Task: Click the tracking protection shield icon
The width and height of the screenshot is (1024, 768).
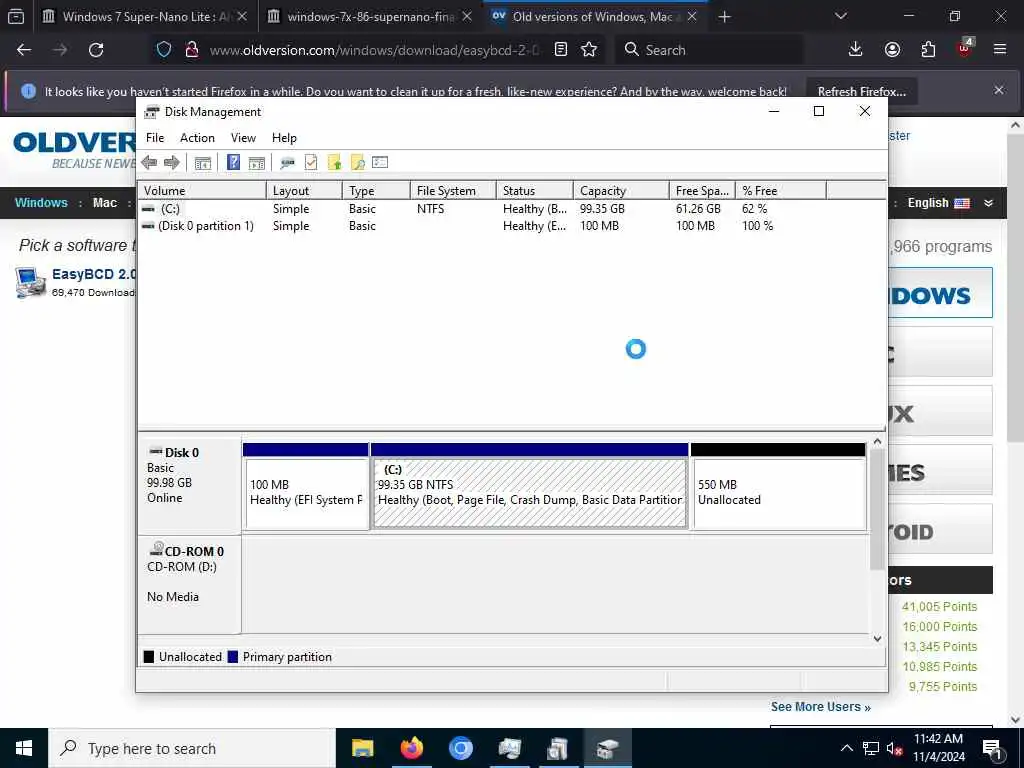Action: click(x=164, y=50)
